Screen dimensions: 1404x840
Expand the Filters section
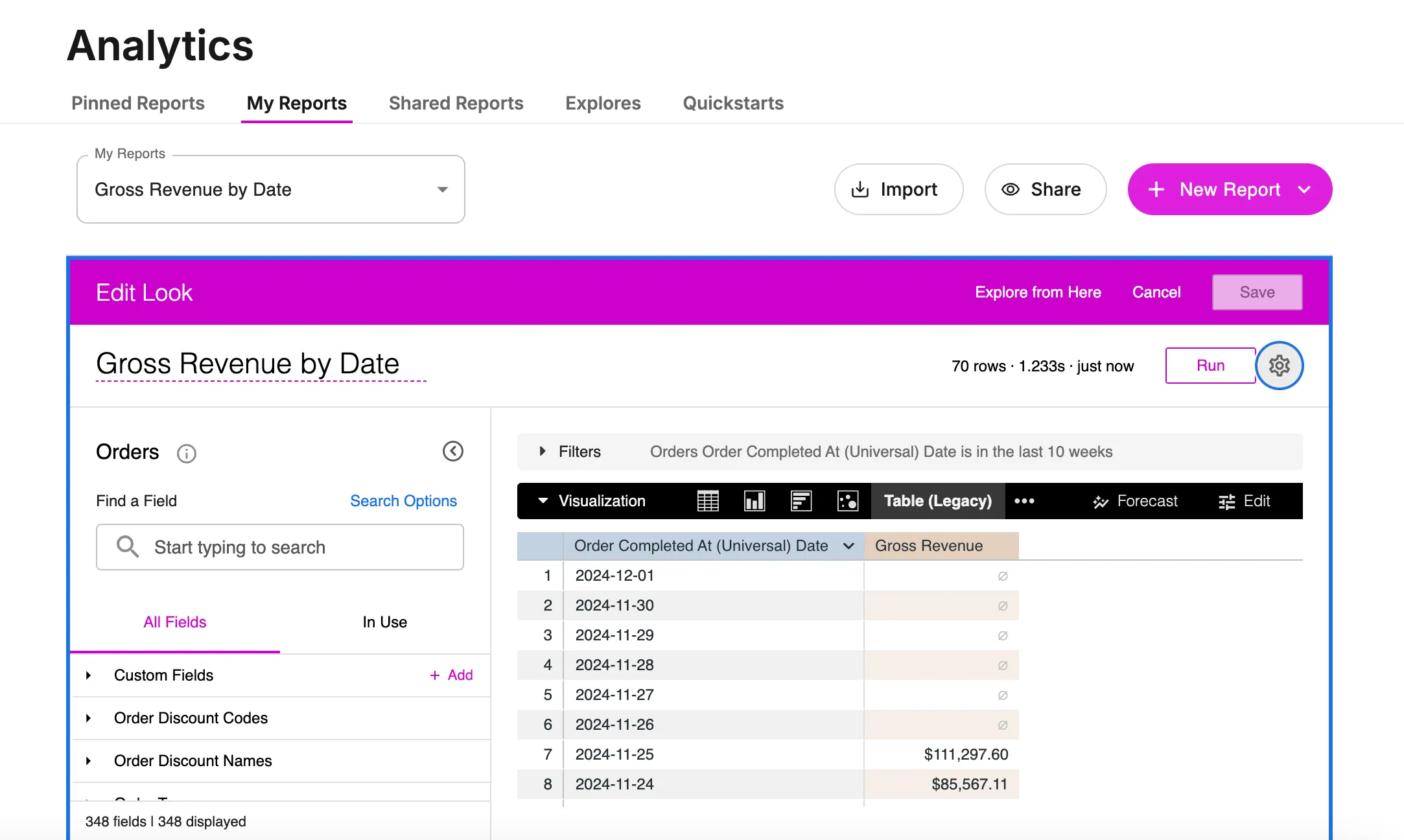543,451
